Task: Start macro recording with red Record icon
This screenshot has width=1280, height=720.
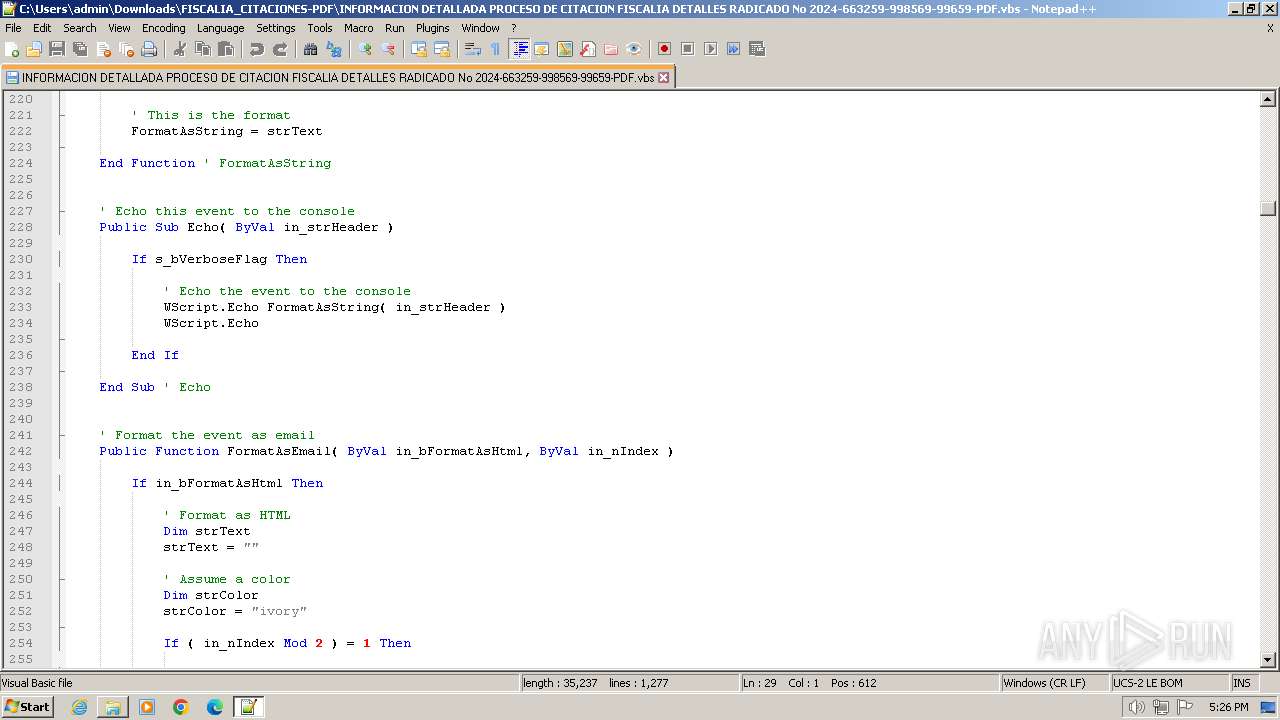Action: coord(664,49)
